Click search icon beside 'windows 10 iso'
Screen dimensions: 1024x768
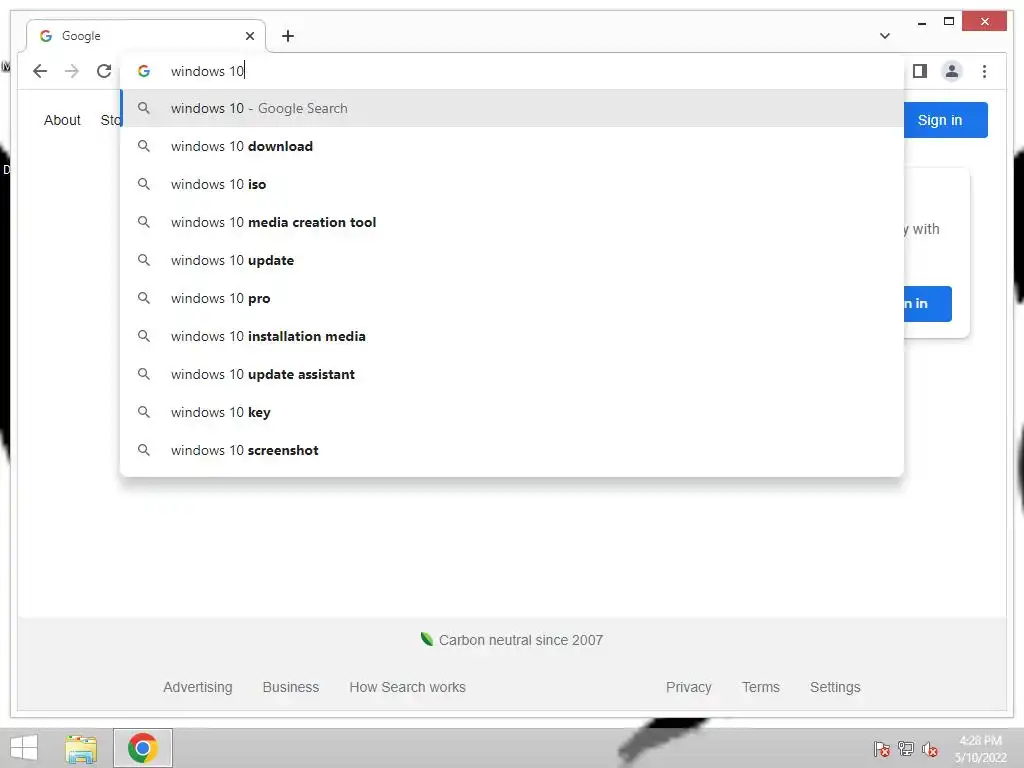[x=144, y=184]
